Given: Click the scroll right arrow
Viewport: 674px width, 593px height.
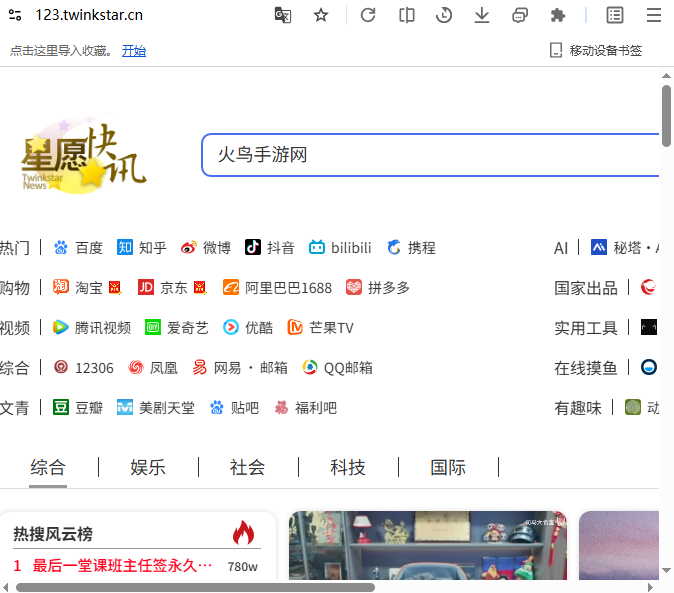Looking at the screenshot, I should [x=650, y=587].
